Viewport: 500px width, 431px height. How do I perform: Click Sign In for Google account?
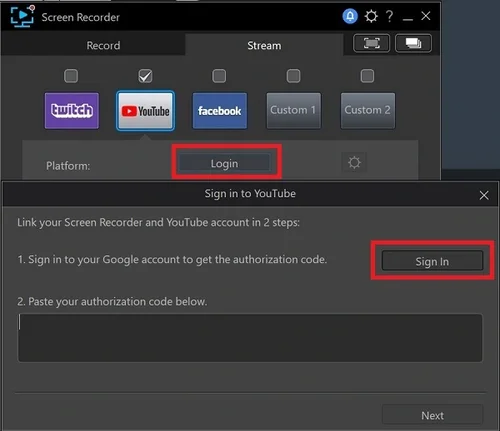tap(432, 261)
